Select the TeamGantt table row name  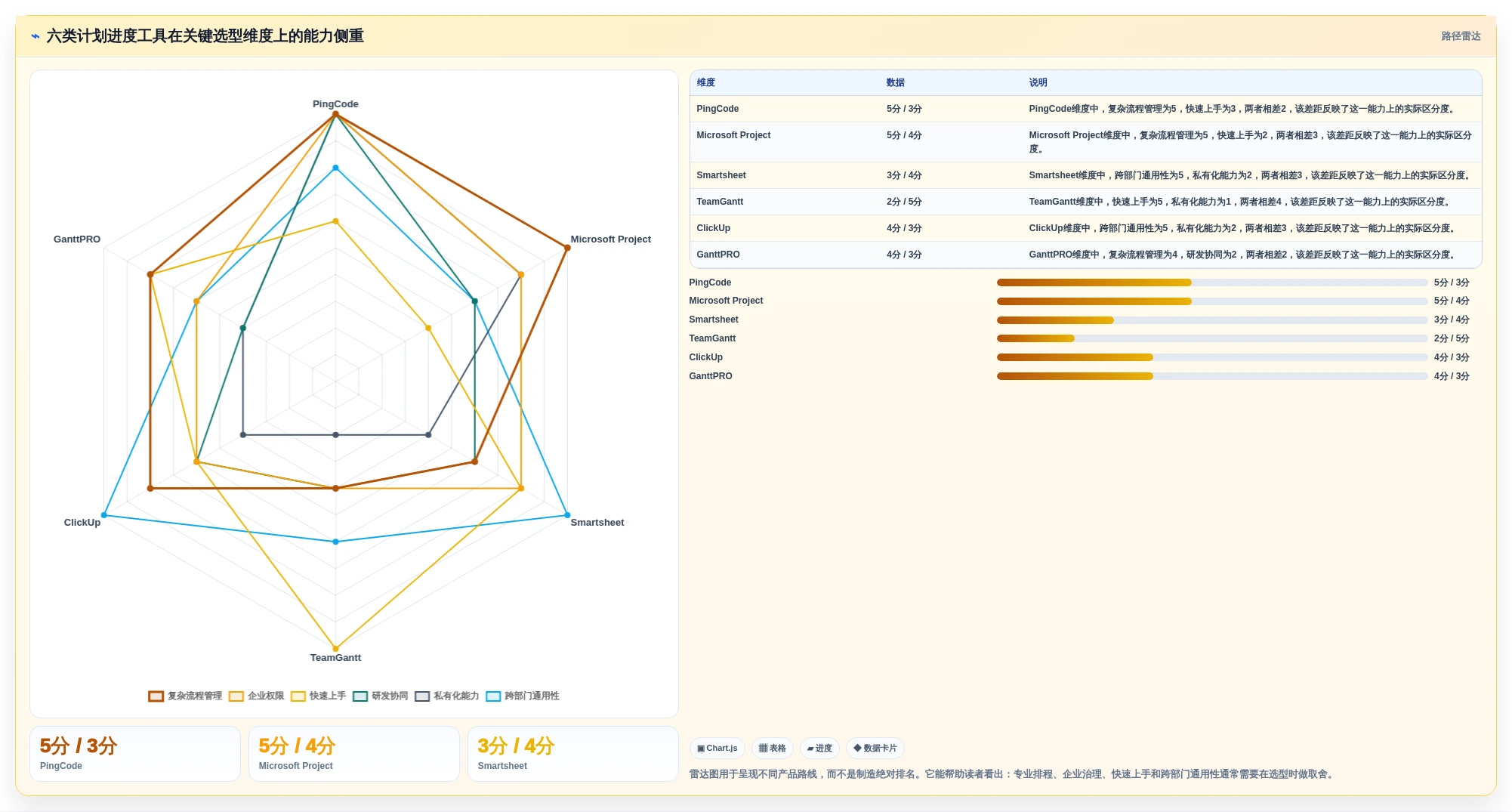(x=720, y=202)
